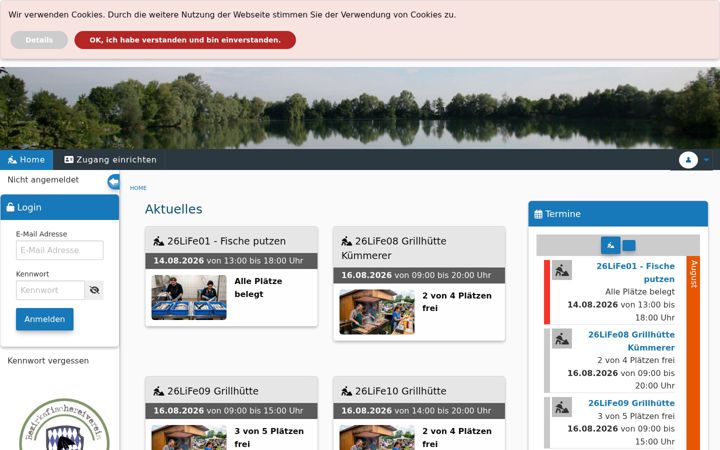Screen dimensions: 720x450
Task: Select the second blue filter button in Termine
Action: pyautogui.click(x=629, y=245)
